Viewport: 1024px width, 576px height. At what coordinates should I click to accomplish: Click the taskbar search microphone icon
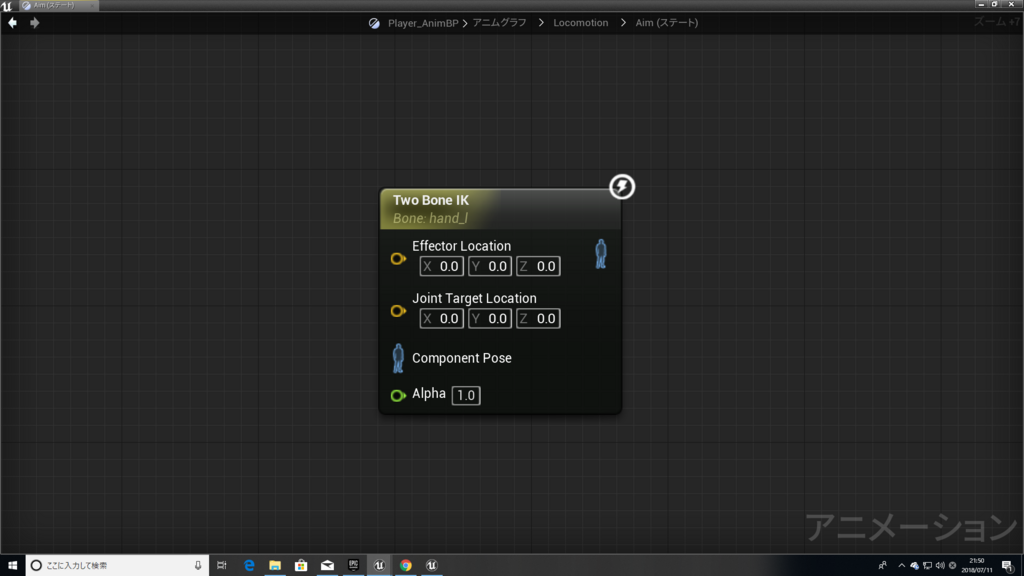coord(198,565)
